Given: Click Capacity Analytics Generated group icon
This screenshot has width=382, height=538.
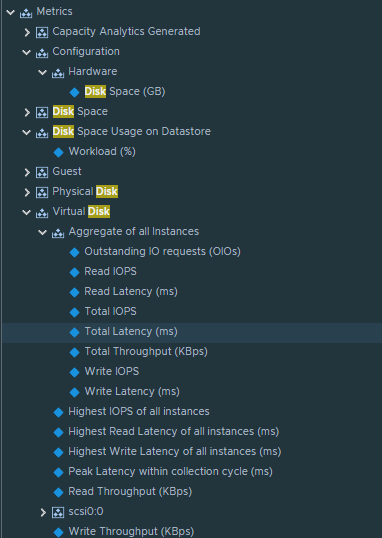Looking at the screenshot, I should (42, 33).
